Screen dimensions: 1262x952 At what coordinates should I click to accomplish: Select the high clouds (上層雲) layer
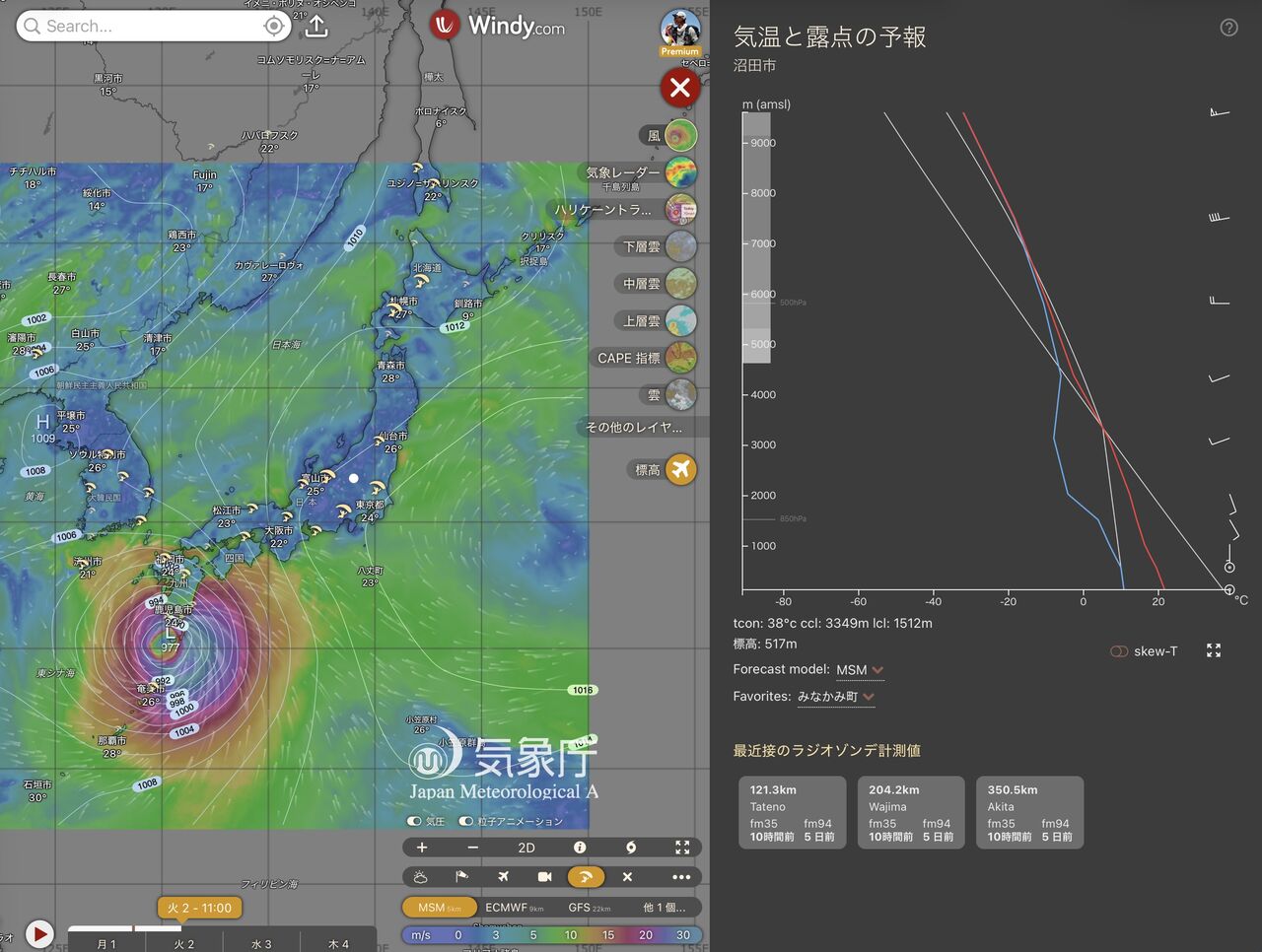point(680,321)
